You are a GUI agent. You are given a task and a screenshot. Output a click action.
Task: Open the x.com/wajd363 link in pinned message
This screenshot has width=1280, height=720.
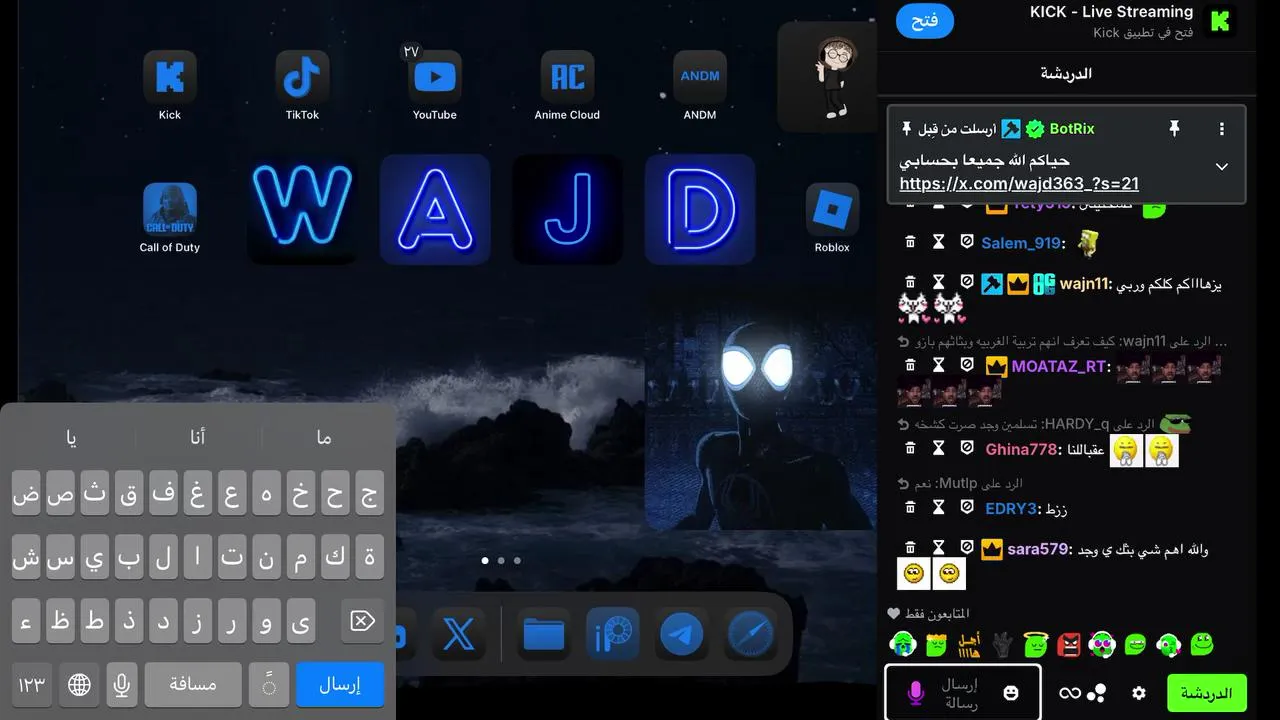(1019, 183)
